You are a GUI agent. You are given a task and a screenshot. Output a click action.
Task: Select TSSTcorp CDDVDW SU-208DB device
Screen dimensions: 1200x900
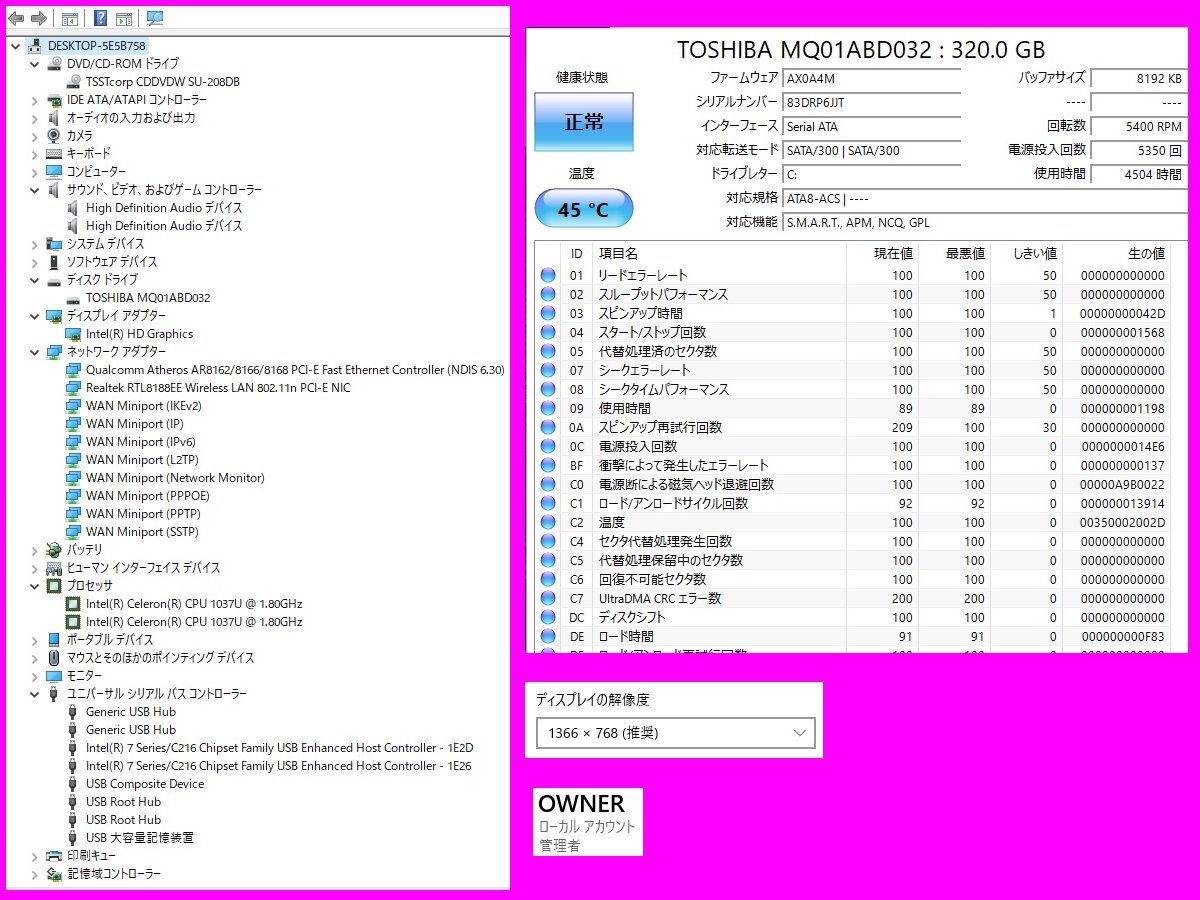162,81
